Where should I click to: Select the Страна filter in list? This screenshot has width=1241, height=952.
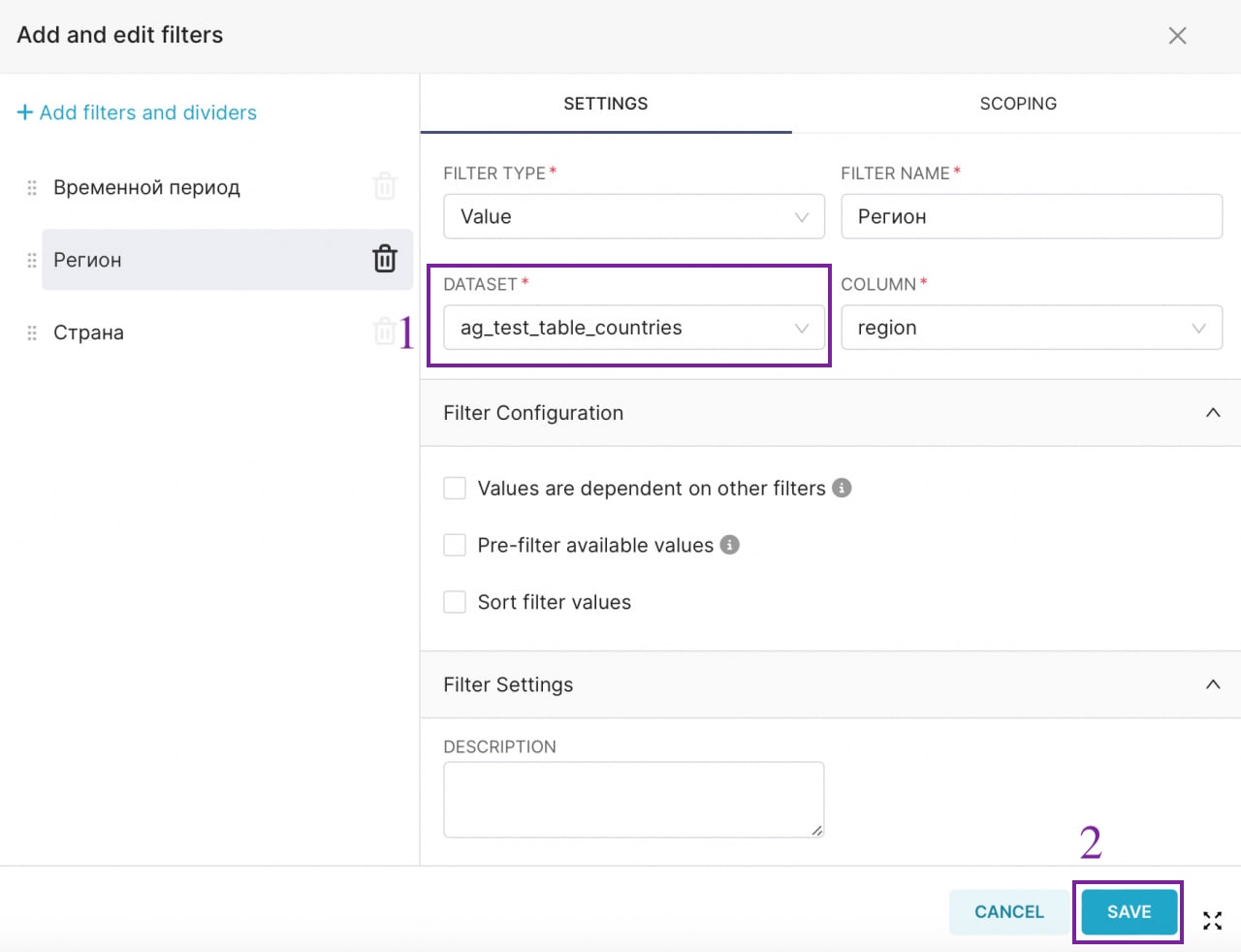(x=89, y=333)
